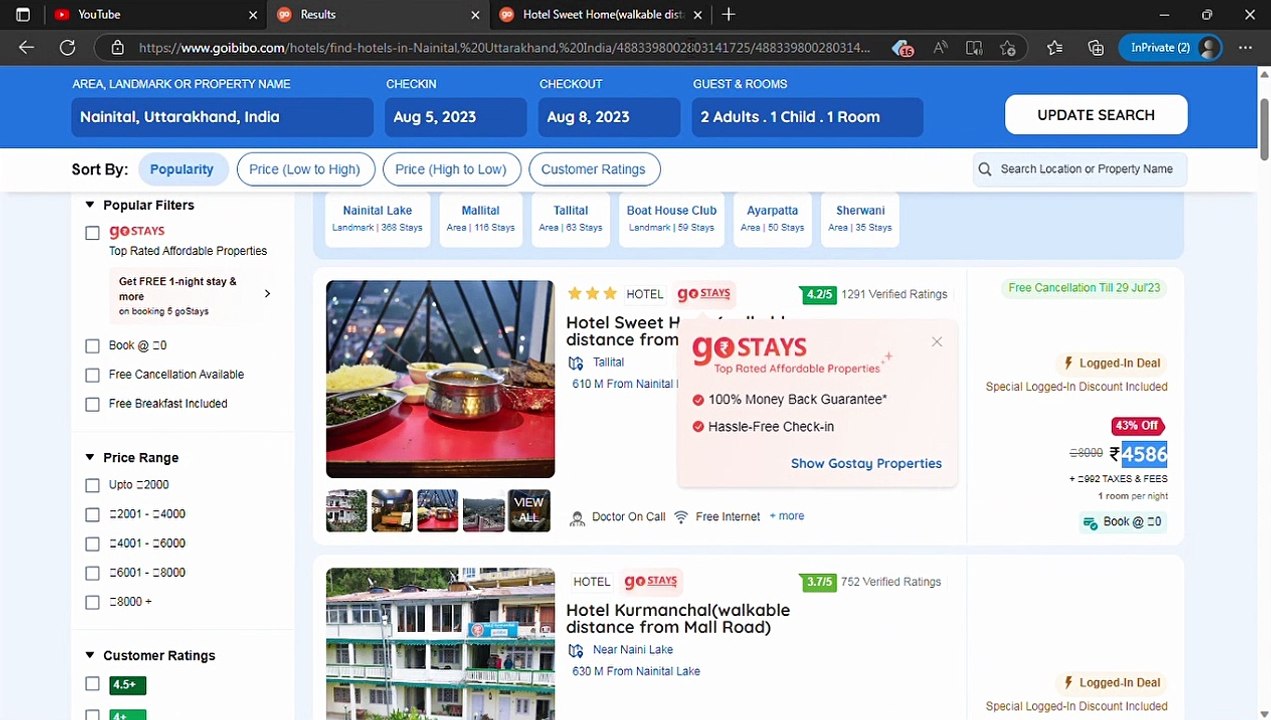Image resolution: width=1271 pixels, height=720 pixels.
Task: Check Free Breakfast Included filter
Action: [92, 404]
